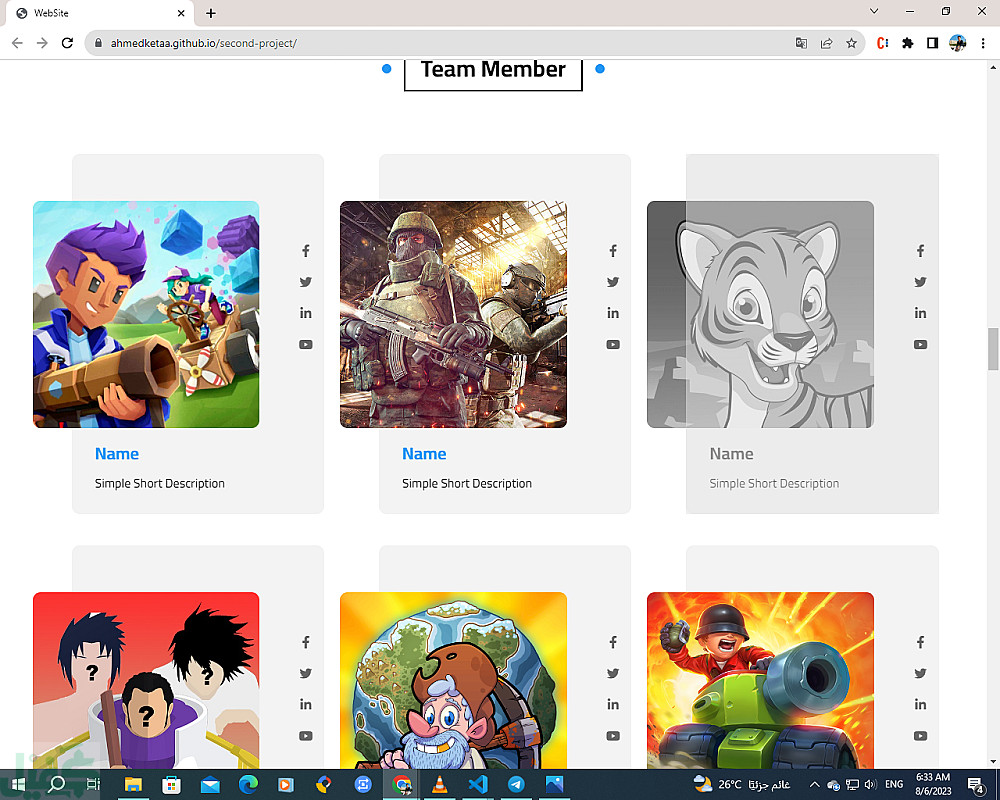Image resolution: width=1000 pixels, height=800 pixels.
Task: Bookmark this tab with star icon
Action: pos(851,43)
